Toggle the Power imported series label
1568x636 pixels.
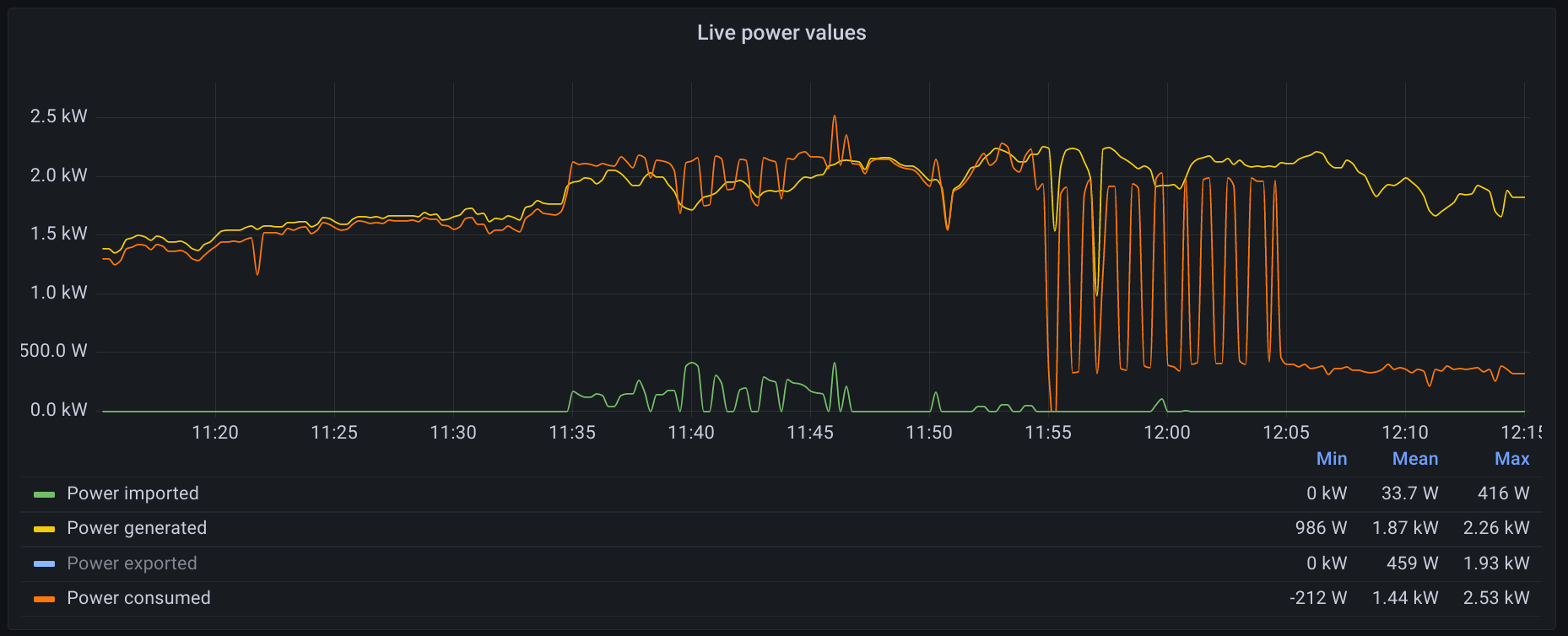click(x=132, y=493)
